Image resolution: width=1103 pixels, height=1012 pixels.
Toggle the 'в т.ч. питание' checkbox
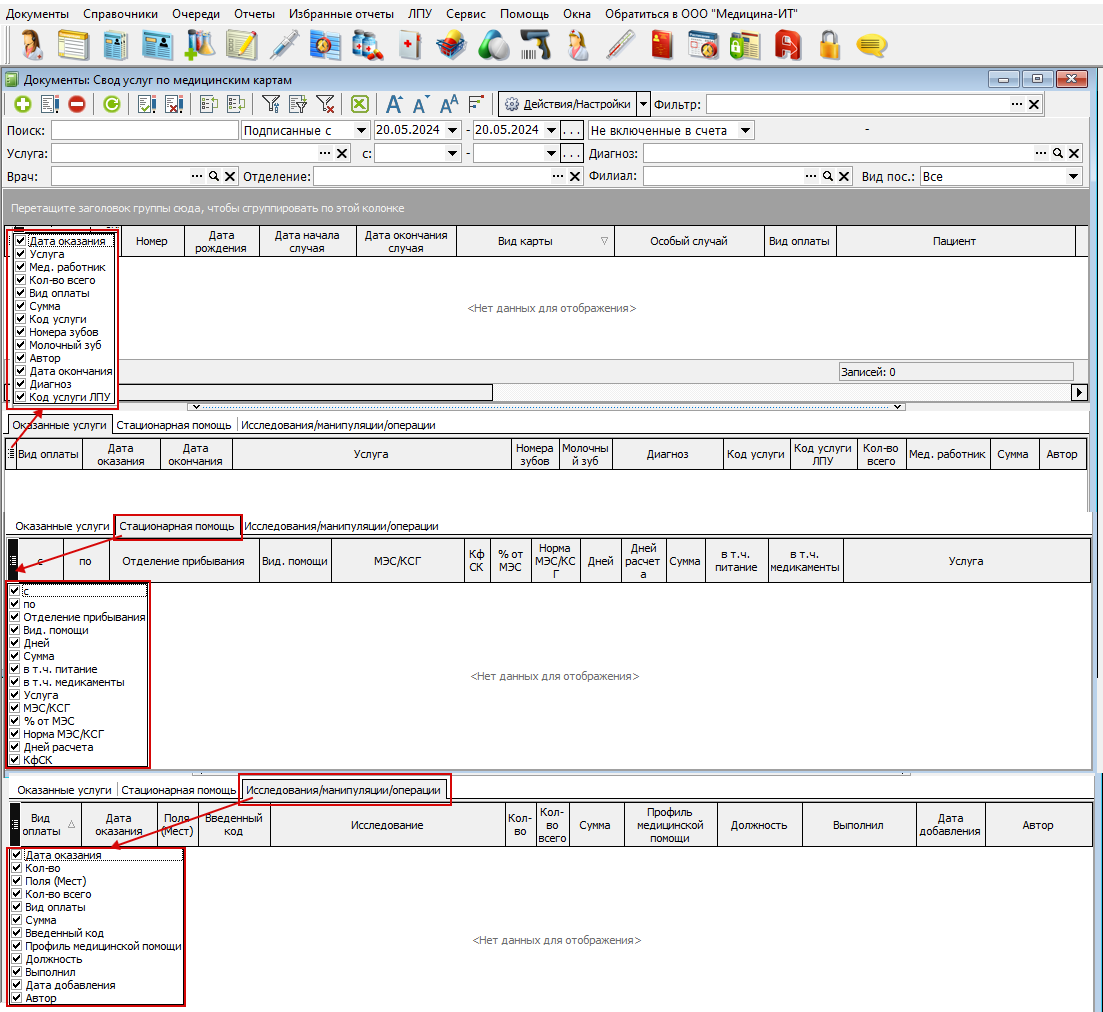tap(15, 669)
